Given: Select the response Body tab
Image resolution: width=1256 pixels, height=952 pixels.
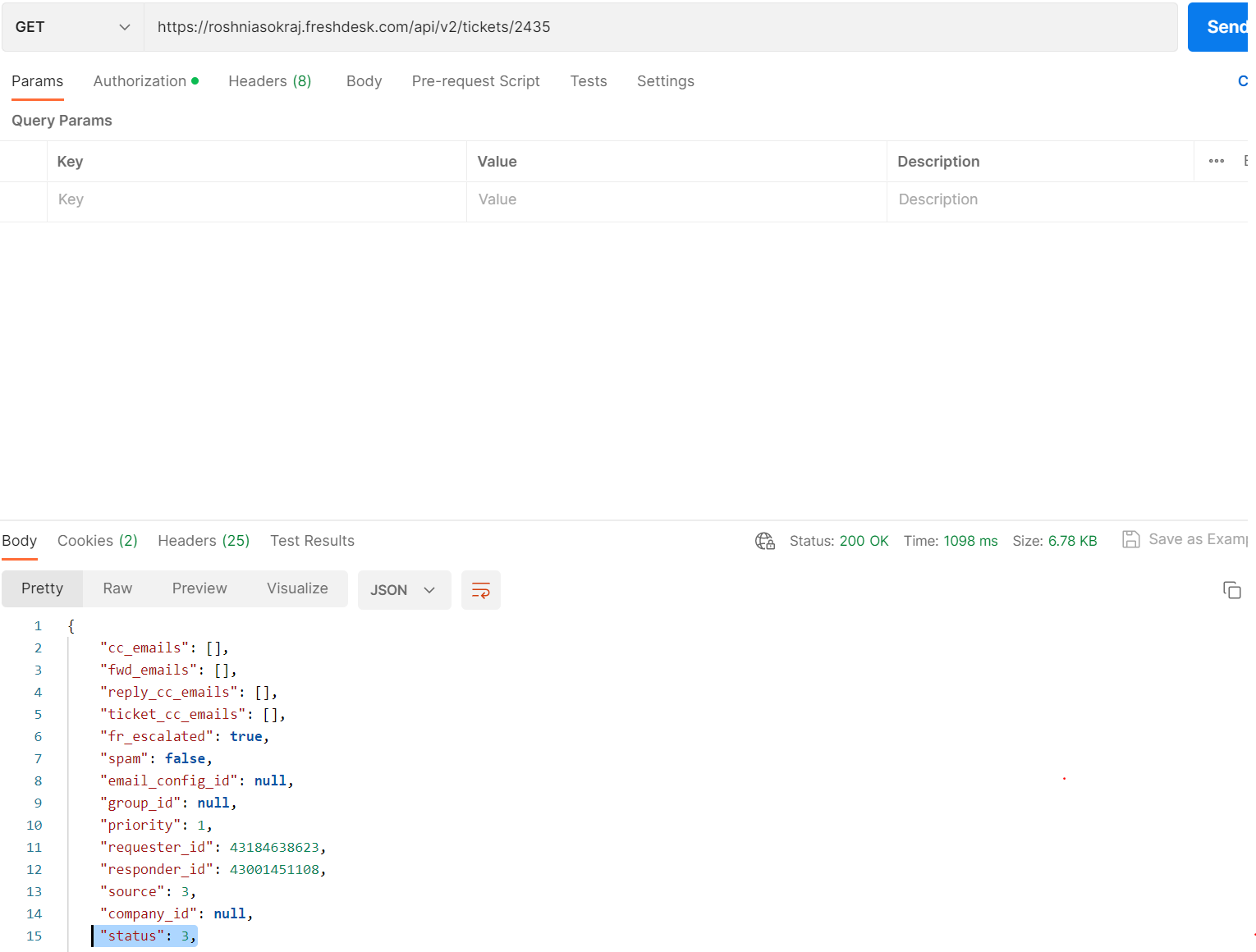Looking at the screenshot, I should coord(20,541).
